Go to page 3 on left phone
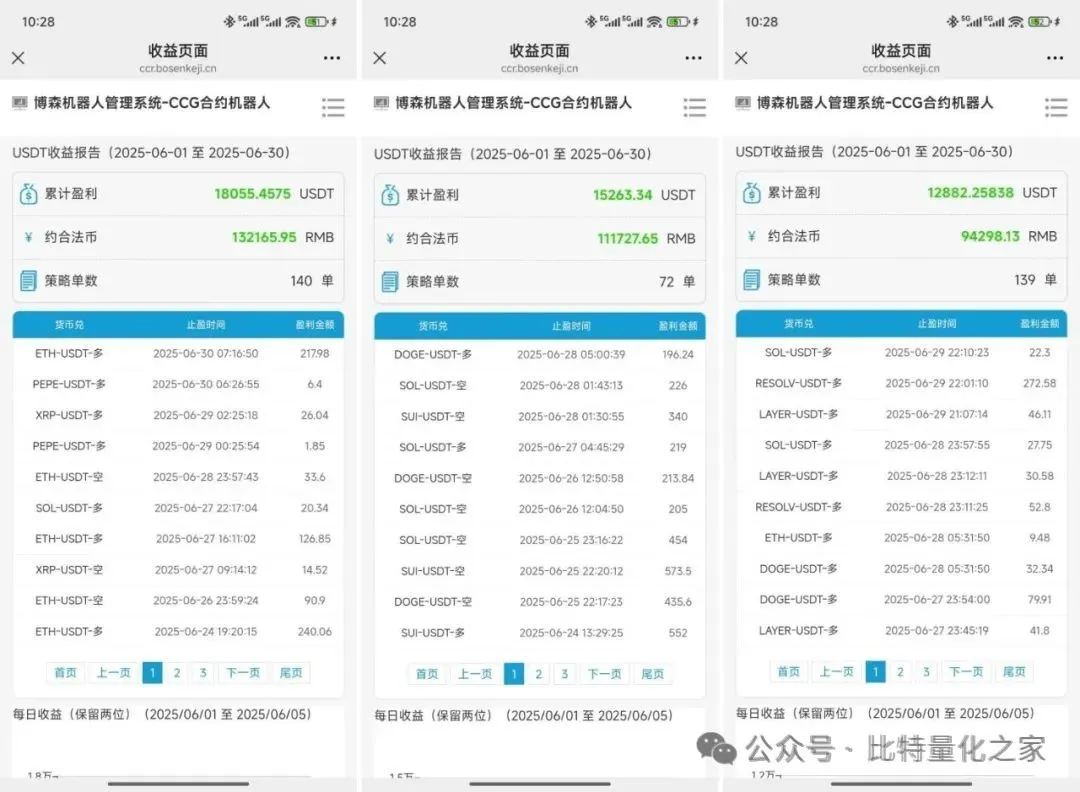Image resolution: width=1080 pixels, height=792 pixels. 203,673
